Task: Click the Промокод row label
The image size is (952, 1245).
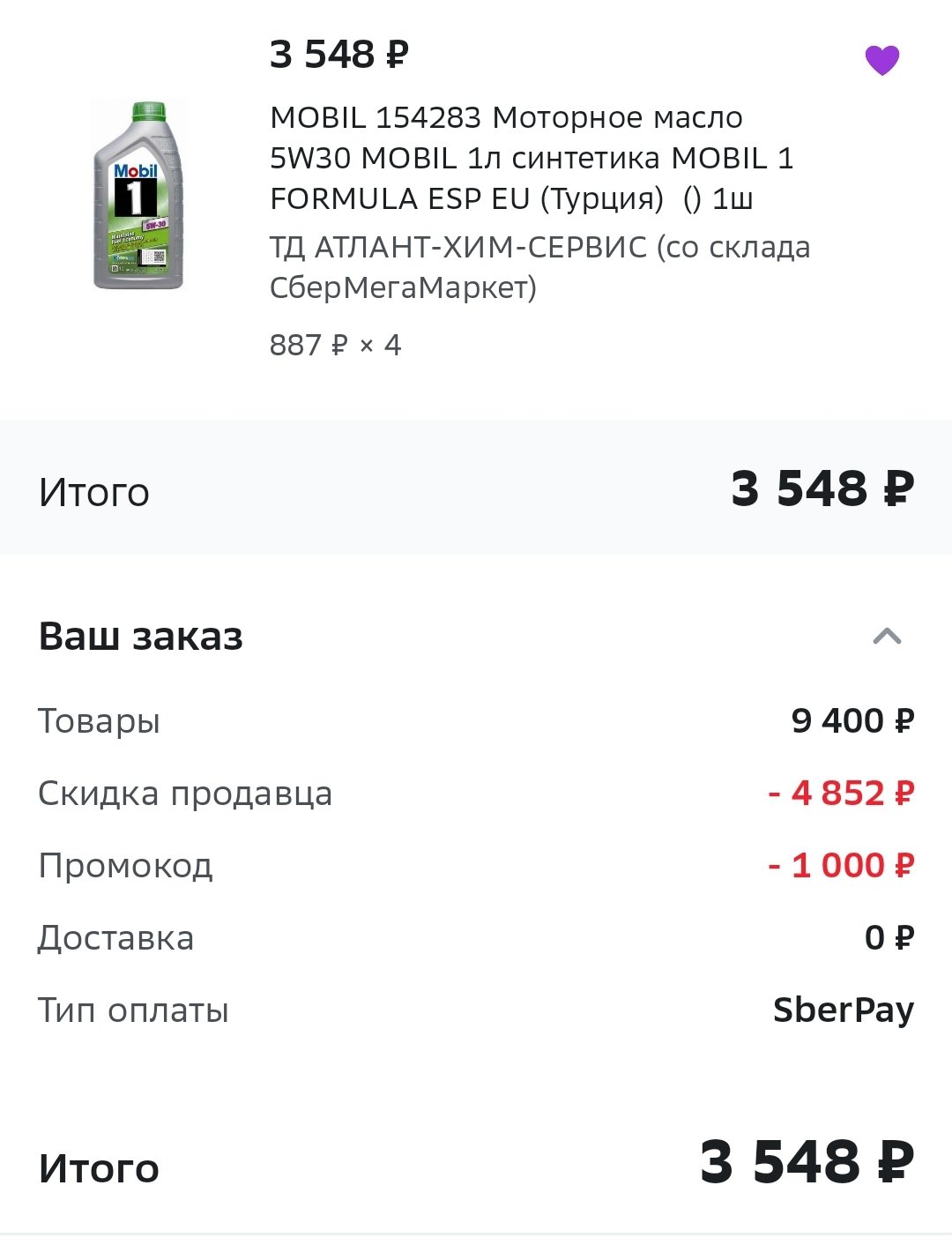Action: click(x=125, y=866)
